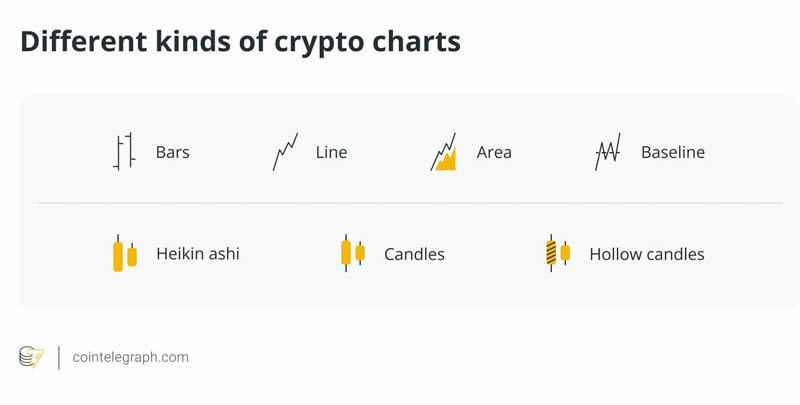Image resolution: width=800 pixels, height=405 pixels.
Task: Click the Area label text
Action: click(x=494, y=152)
